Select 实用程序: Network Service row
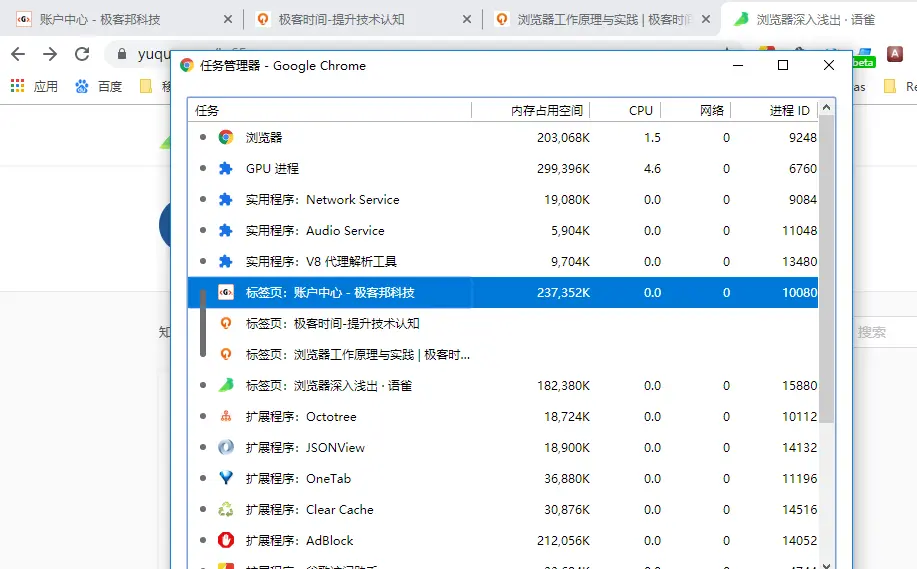The height and width of the screenshot is (569, 917). pos(503,199)
